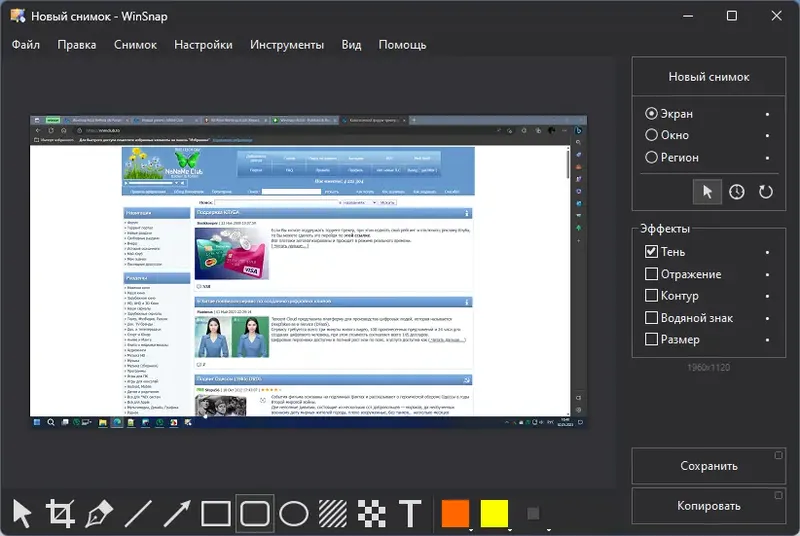The height and width of the screenshot is (536, 800).
Task: Open the Помощь menu
Action: click(x=402, y=45)
